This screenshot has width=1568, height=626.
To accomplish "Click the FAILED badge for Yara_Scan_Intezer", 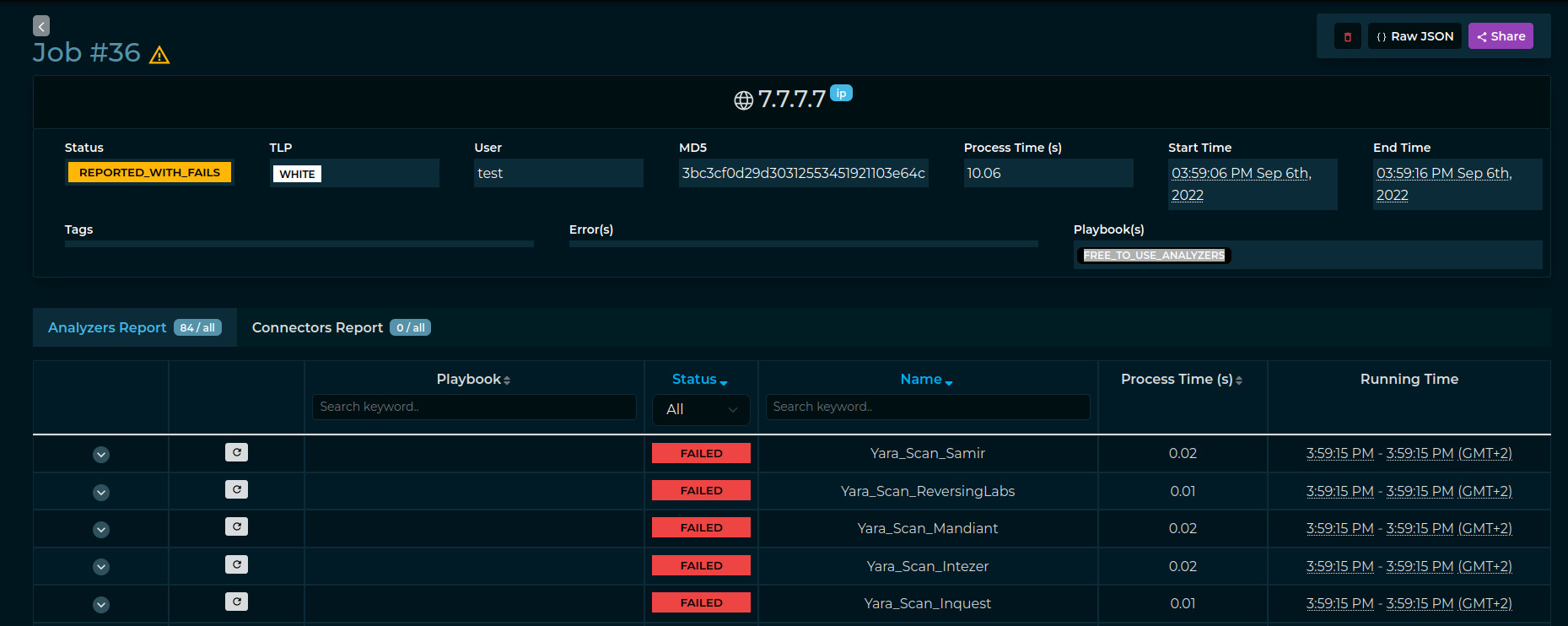I will tap(701, 565).
